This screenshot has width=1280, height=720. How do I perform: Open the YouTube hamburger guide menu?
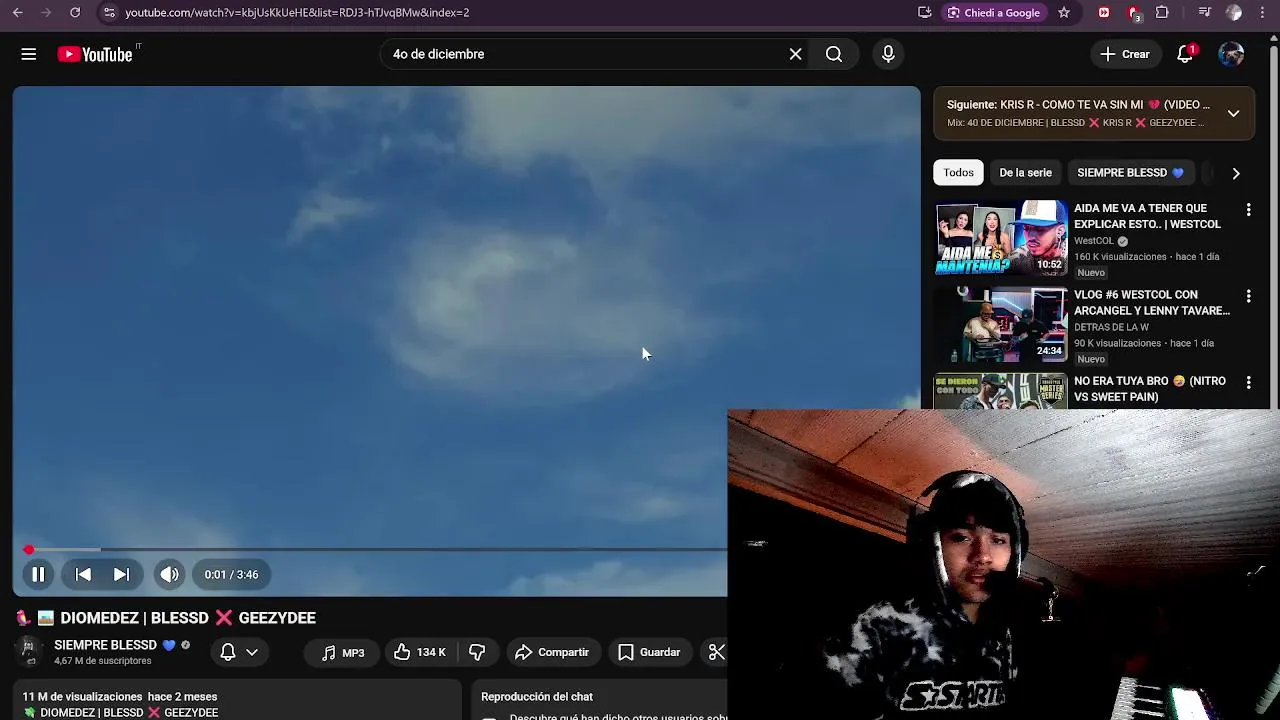click(29, 54)
